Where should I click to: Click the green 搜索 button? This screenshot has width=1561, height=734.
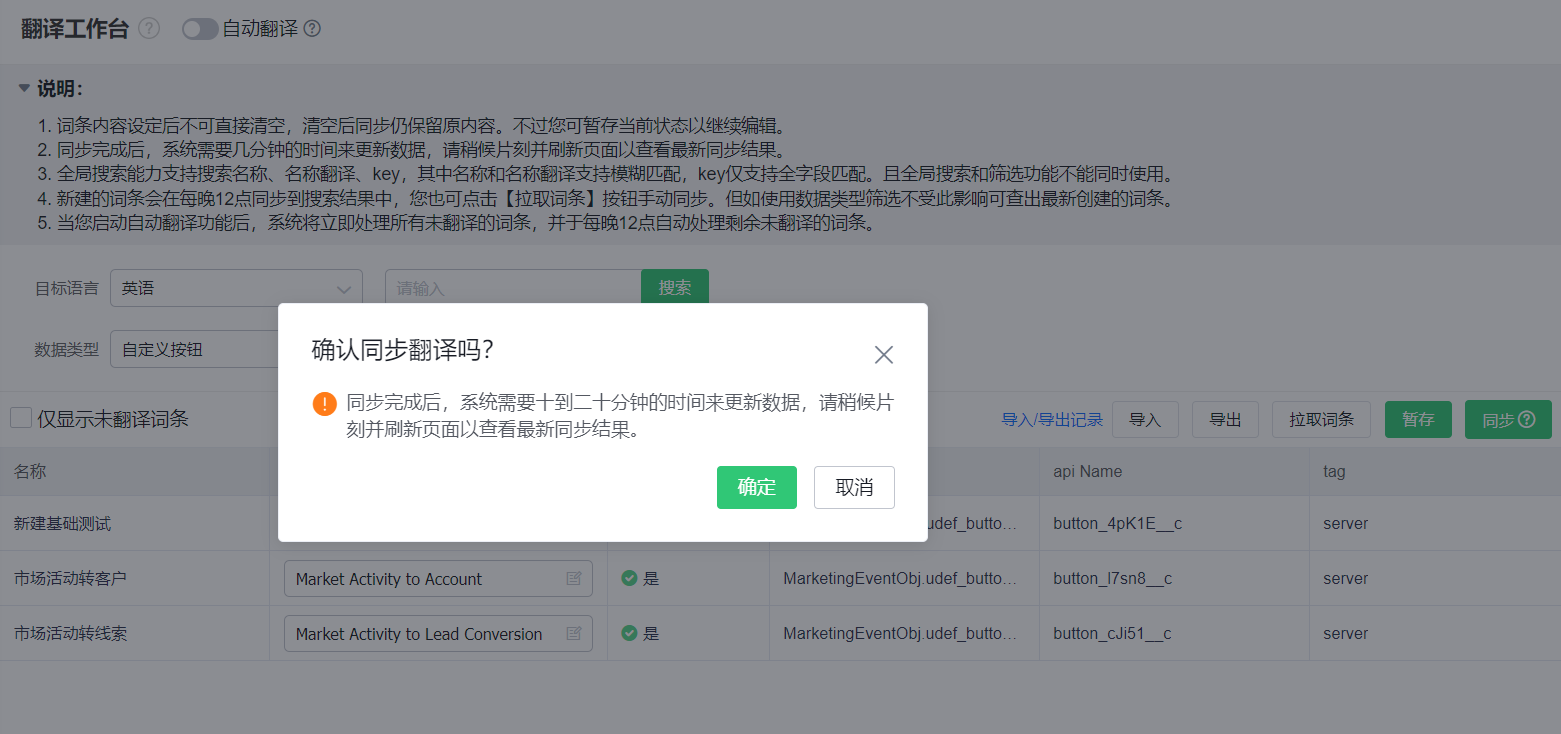point(675,288)
